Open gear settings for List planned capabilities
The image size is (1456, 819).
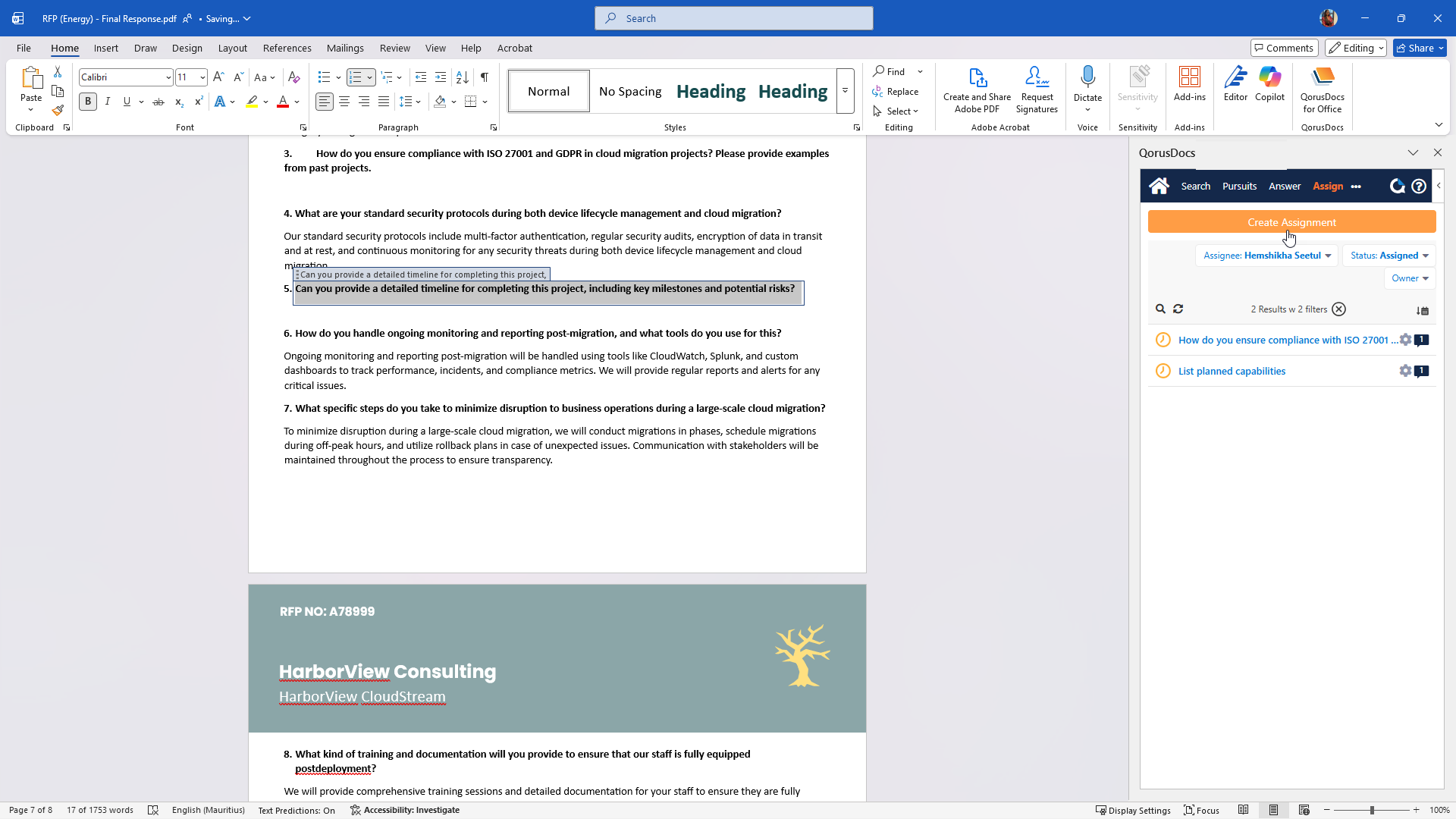(1405, 371)
